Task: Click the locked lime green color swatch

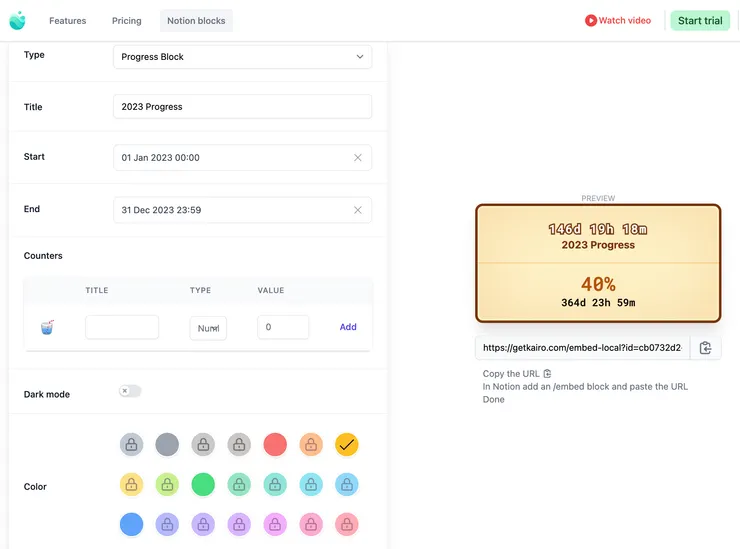Action: (x=167, y=485)
